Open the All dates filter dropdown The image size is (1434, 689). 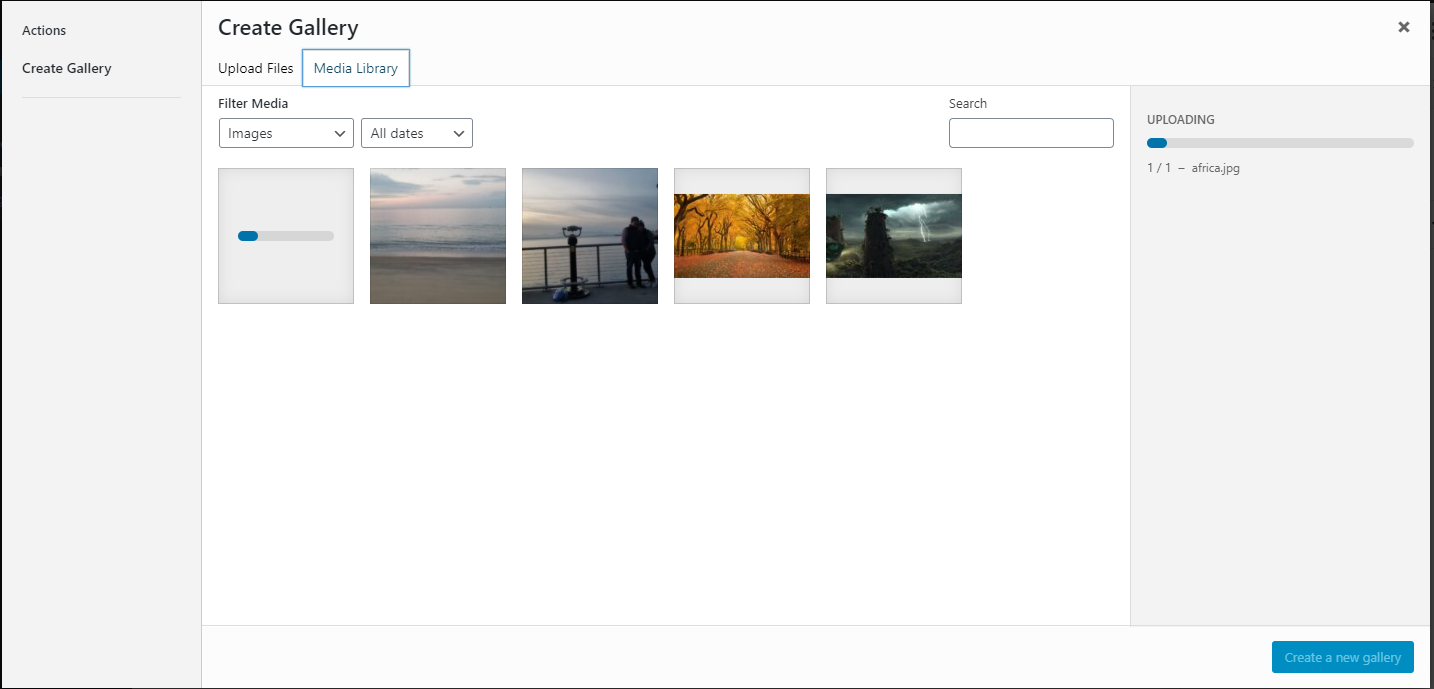(x=417, y=133)
